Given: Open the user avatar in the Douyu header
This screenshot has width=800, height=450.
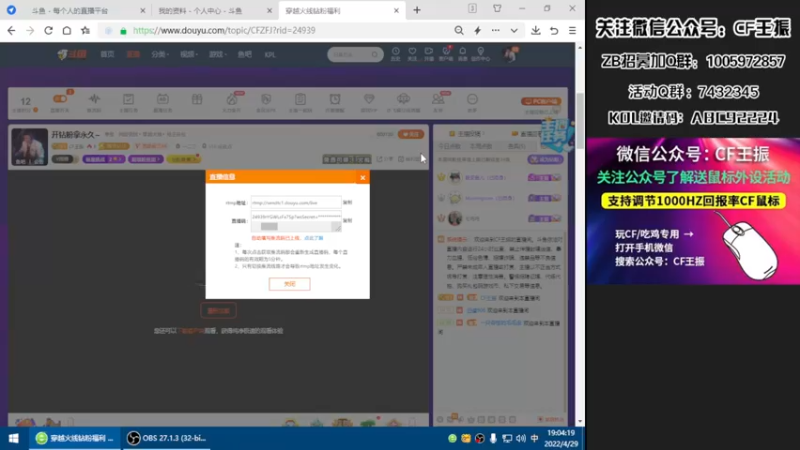Looking at the screenshot, I should click(x=510, y=54).
